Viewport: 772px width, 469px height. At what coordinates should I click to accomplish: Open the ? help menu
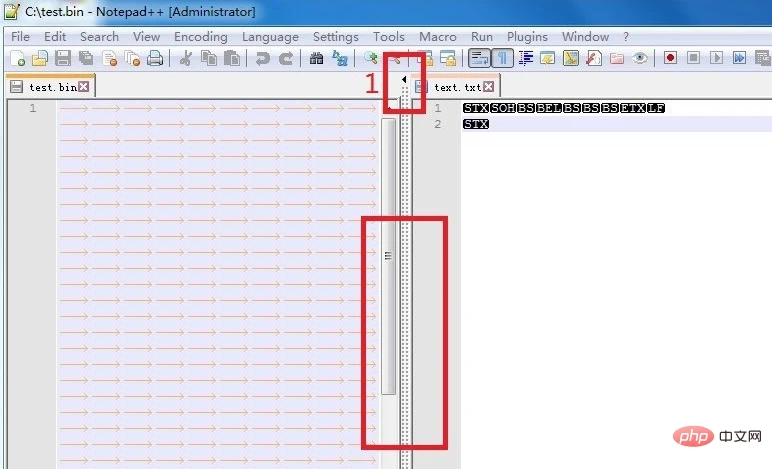(x=626, y=36)
